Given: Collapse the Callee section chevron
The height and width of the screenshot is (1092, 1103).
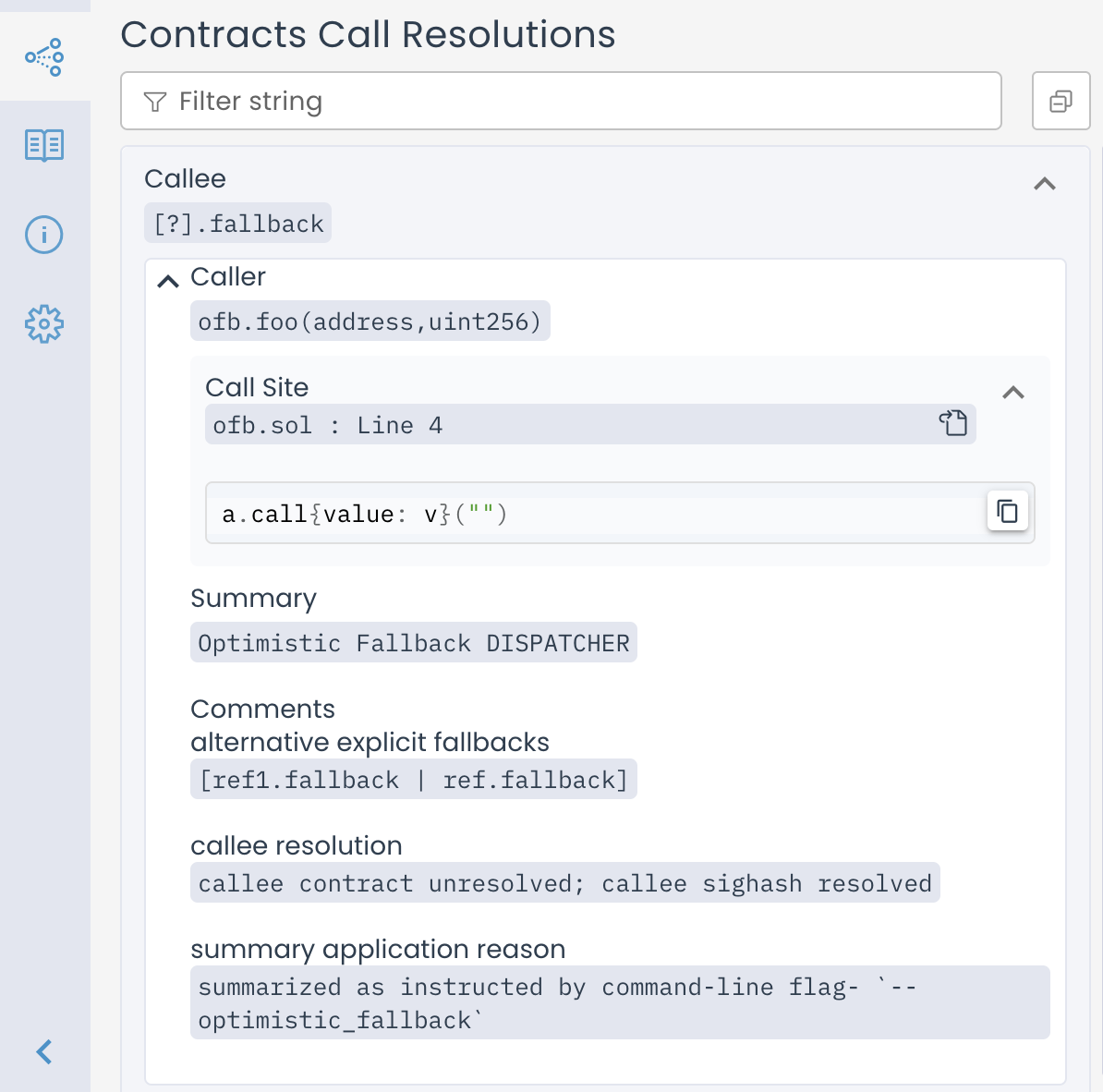Looking at the screenshot, I should tap(1045, 184).
